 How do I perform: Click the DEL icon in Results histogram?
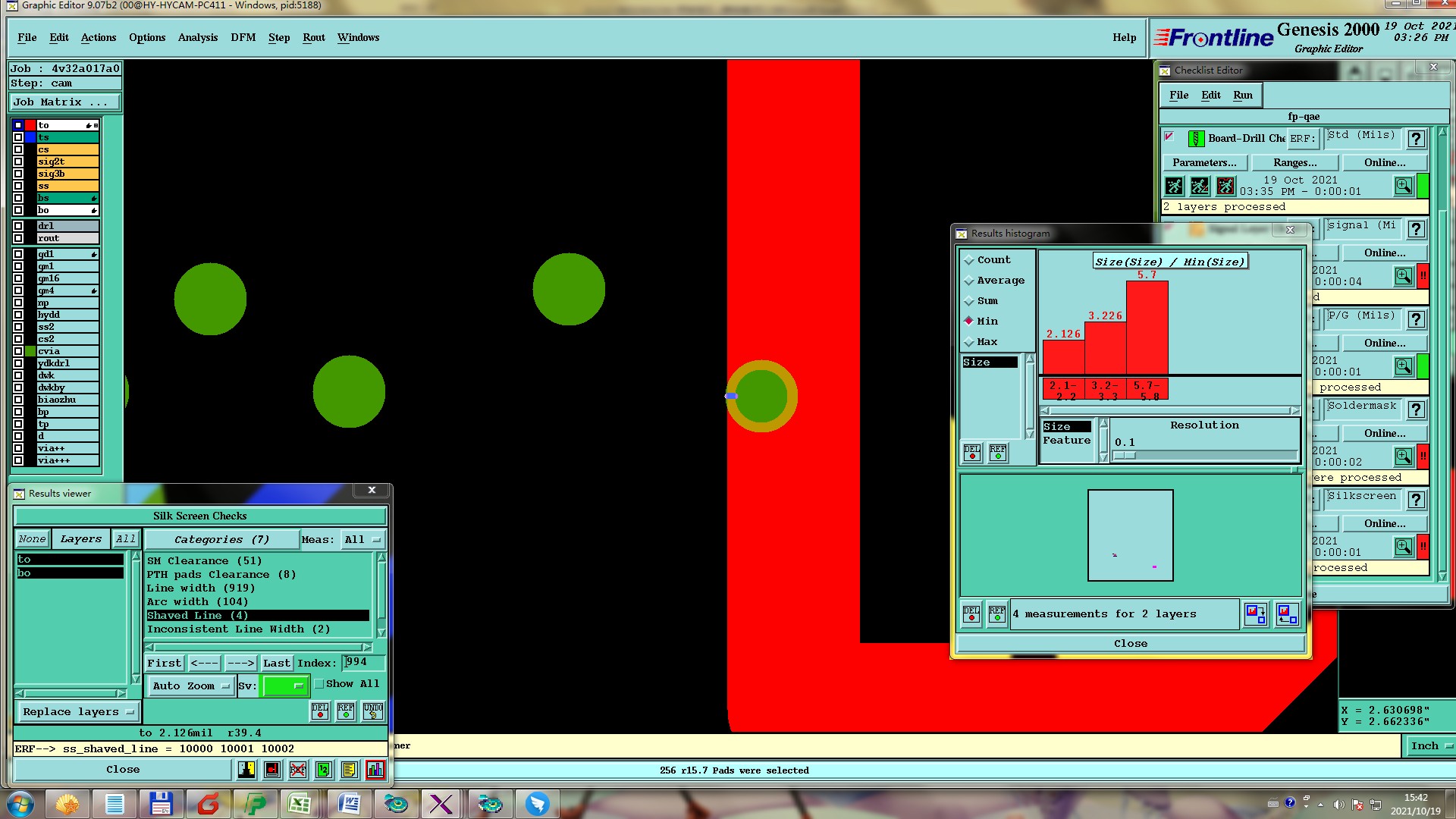(971, 613)
